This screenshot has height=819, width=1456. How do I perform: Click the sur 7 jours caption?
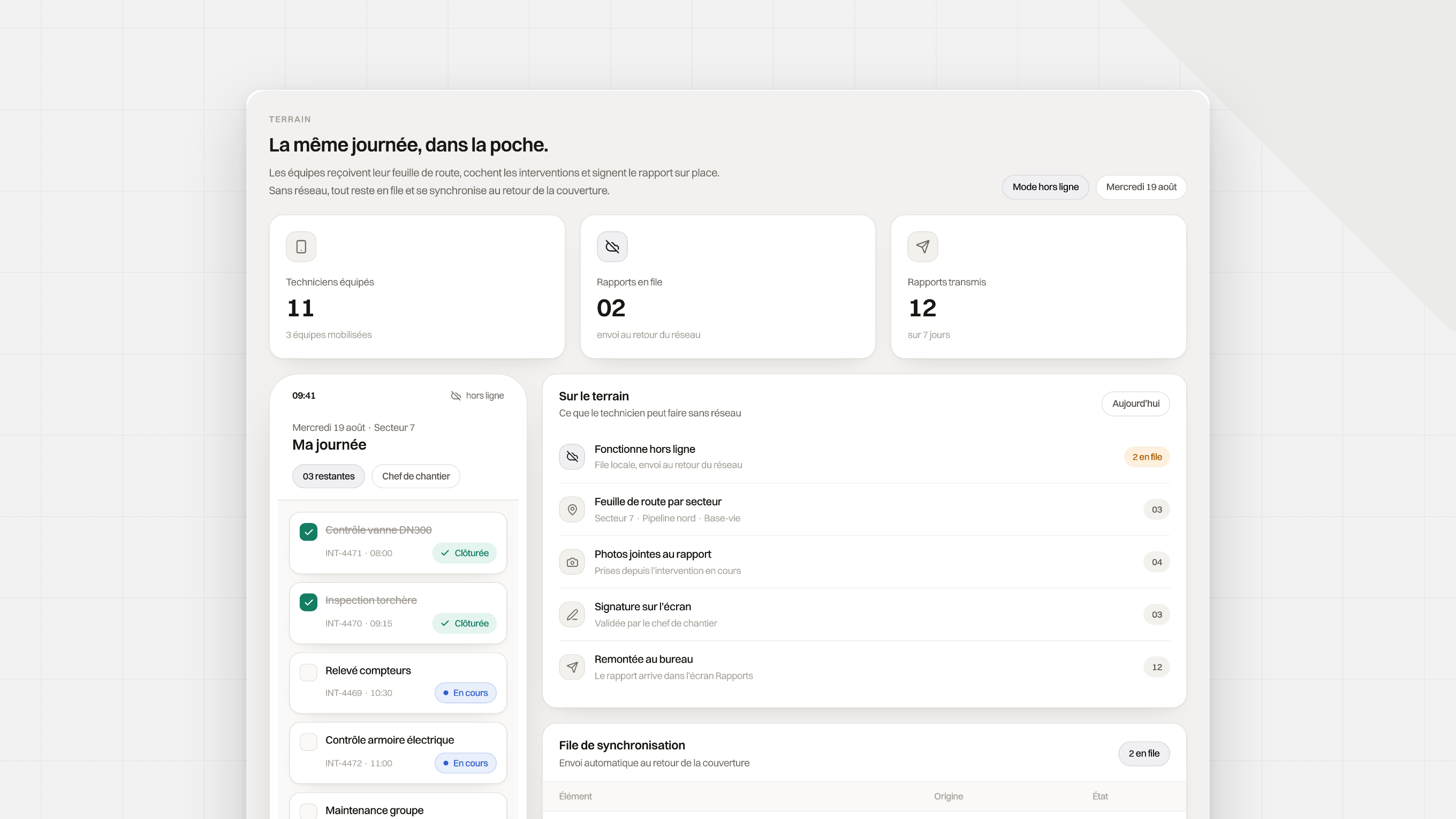click(928, 335)
